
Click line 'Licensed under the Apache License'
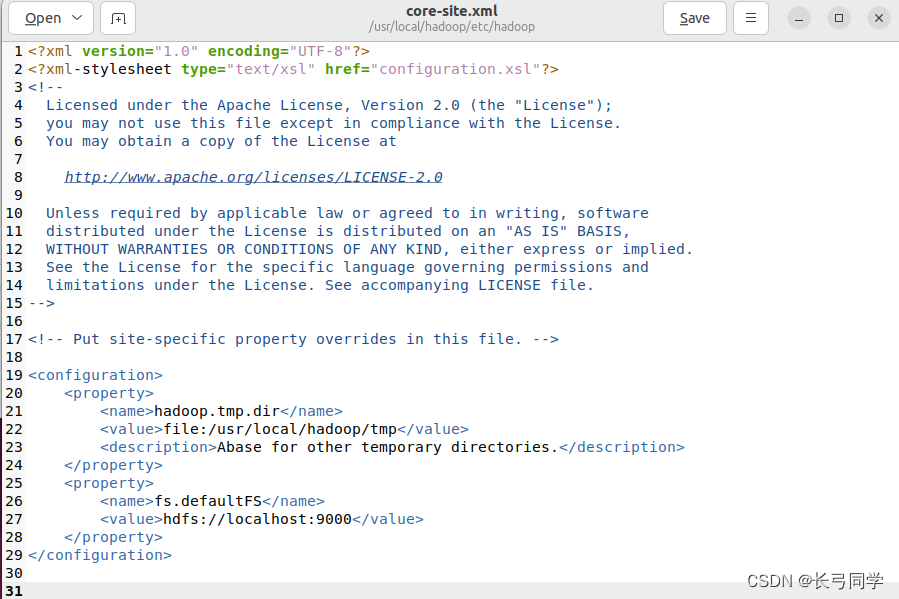pos(329,105)
